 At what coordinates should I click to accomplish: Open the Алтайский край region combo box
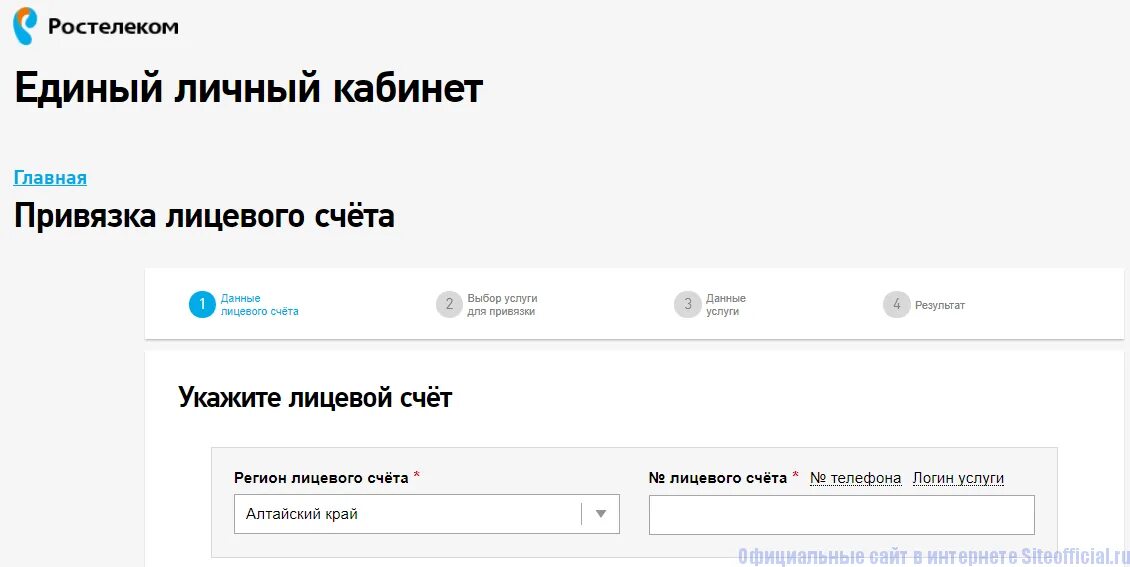point(427,514)
